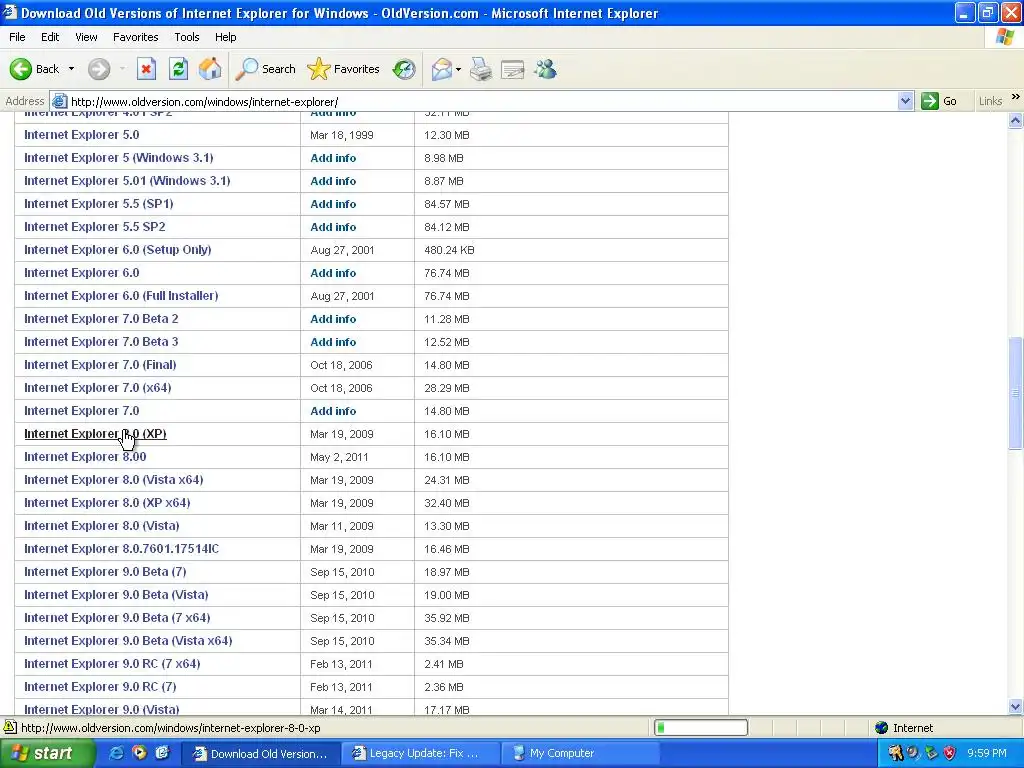Open Internet Explorer 8.0.7601.17514IC link
The image size is (1024, 768).
(121, 549)
